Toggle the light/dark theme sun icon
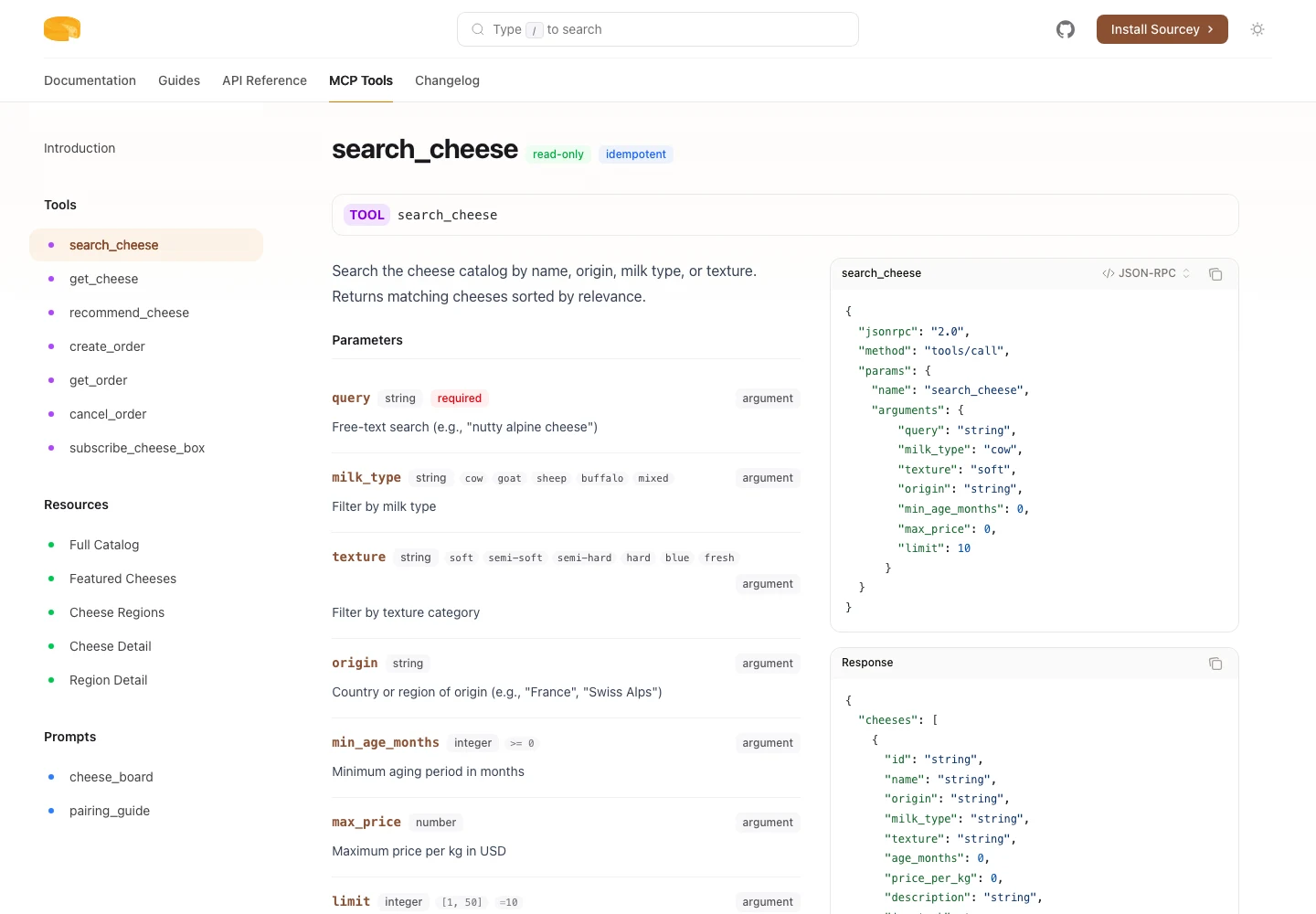This screenshot has height=914, width=1316. point(1258,29)
